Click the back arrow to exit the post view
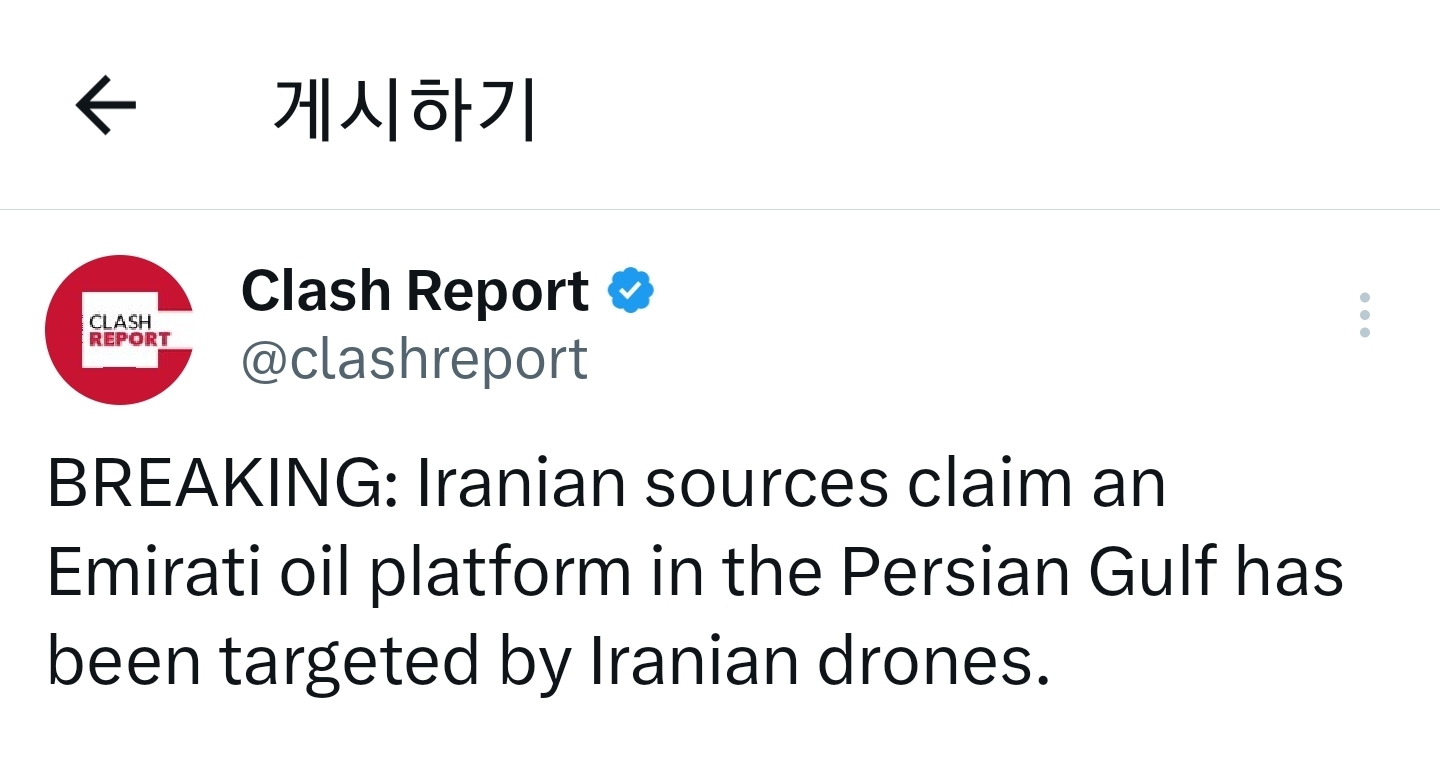The image size is (1440, 759). click(105, 103)
